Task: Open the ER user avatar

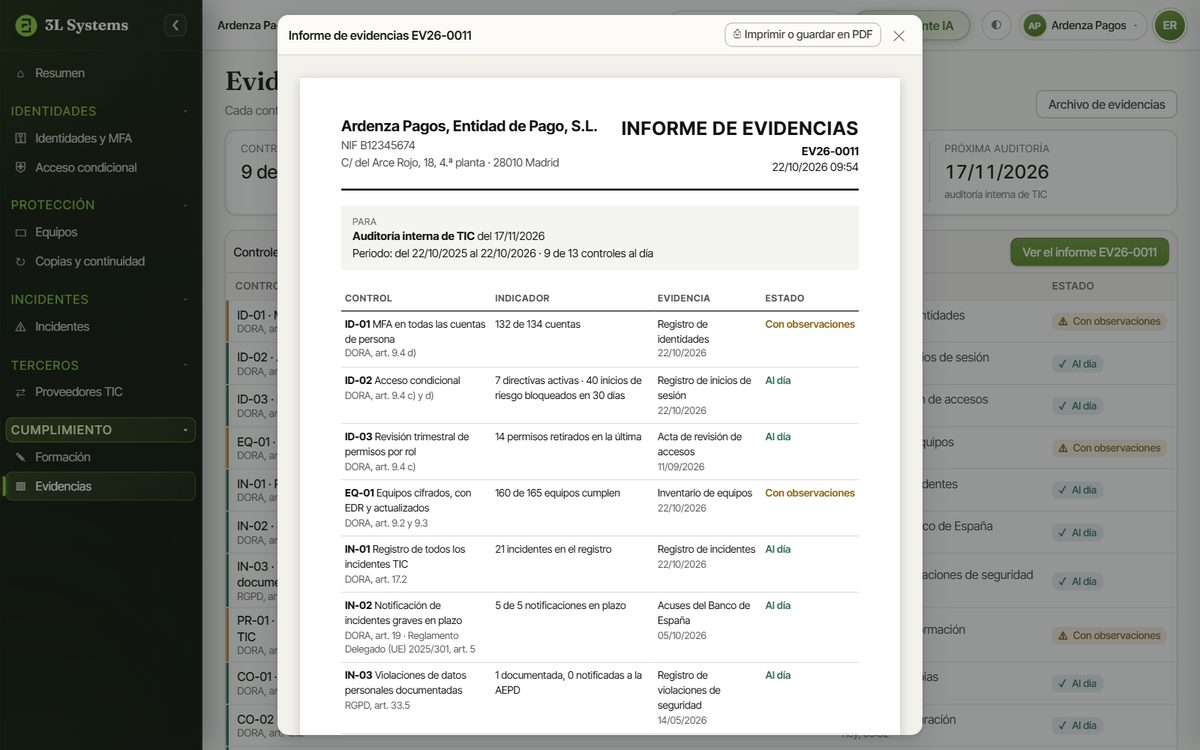Action: pyautogui.click(x=1169, y=25)
